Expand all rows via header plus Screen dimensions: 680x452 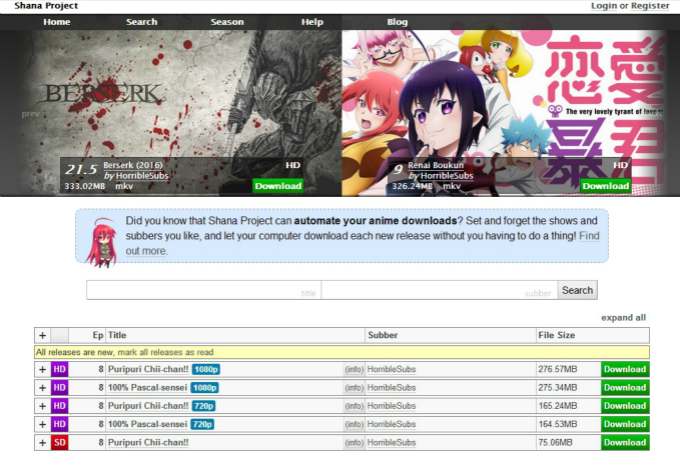click(42, 335)
